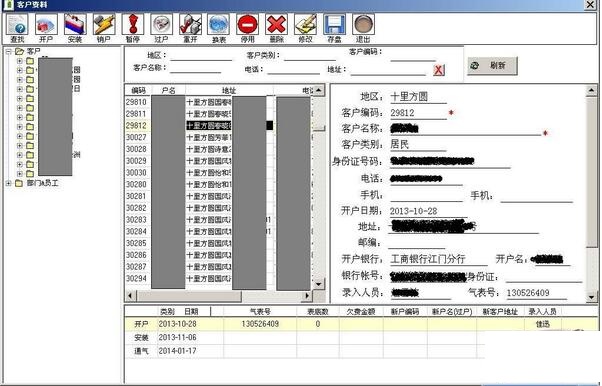
Task: Click the 客户类别 filter input field
Action: pos(310,56)
